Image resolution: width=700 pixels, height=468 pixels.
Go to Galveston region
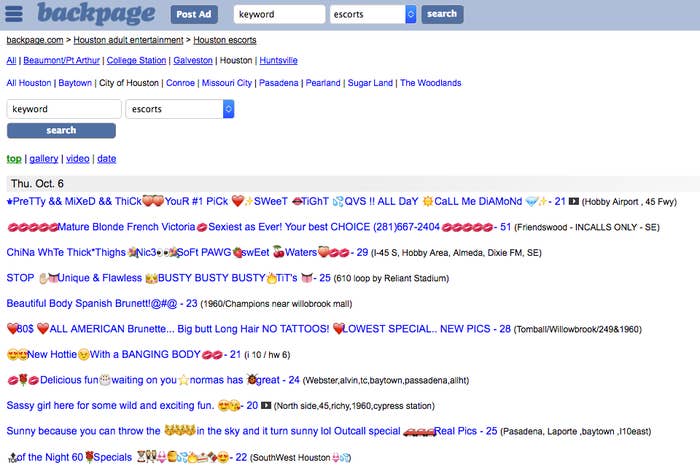pos(193,61)
